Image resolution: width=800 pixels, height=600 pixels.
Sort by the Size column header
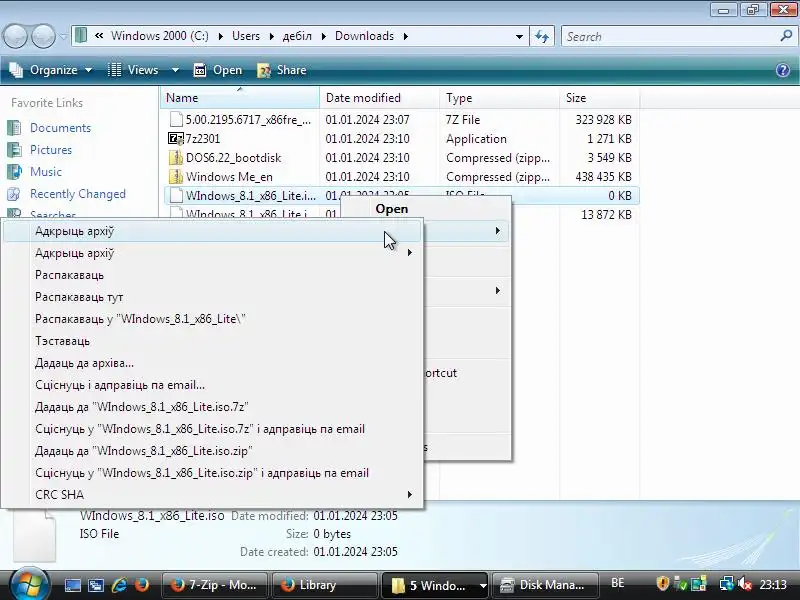click(599, 97)
